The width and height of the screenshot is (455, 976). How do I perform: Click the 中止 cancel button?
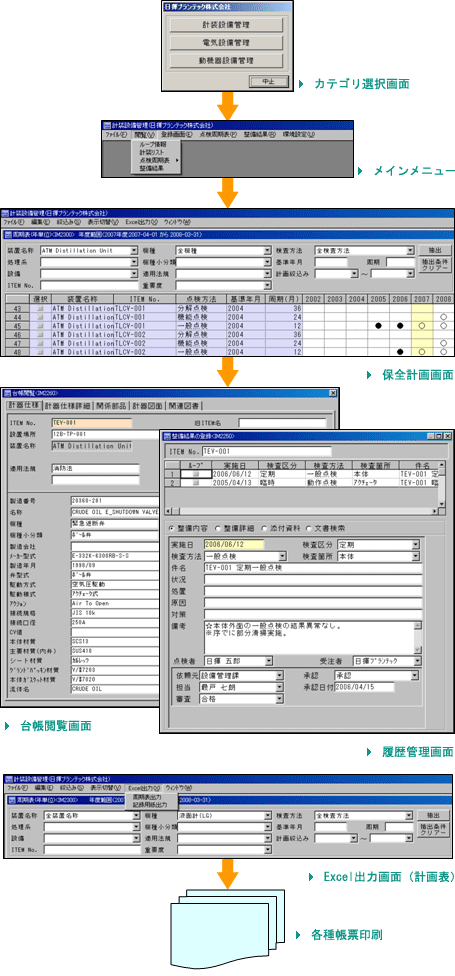(269, 81)
